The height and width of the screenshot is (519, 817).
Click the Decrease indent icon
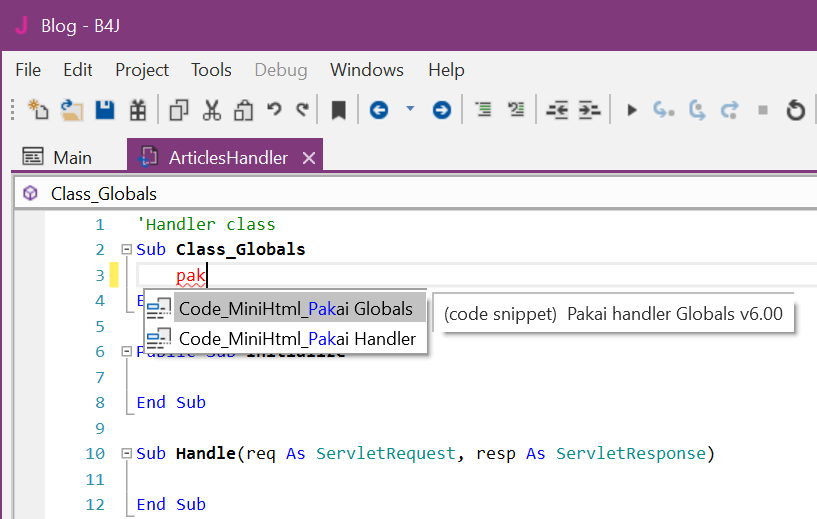coord(557,110)
